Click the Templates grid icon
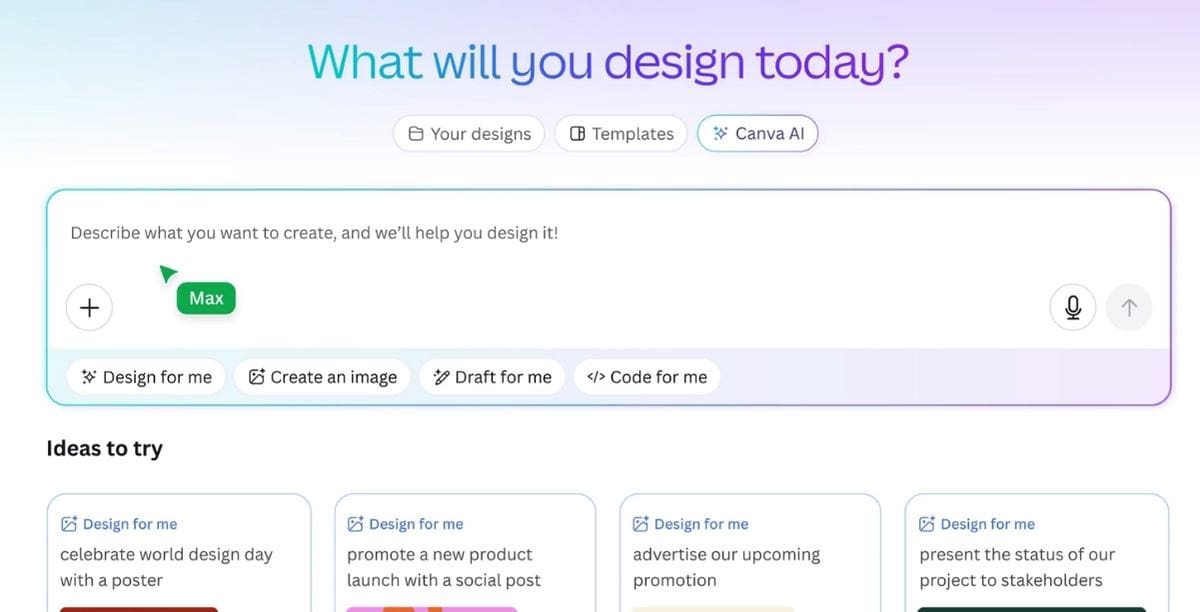The image size is (1200, 612). (x=578, y=132)
